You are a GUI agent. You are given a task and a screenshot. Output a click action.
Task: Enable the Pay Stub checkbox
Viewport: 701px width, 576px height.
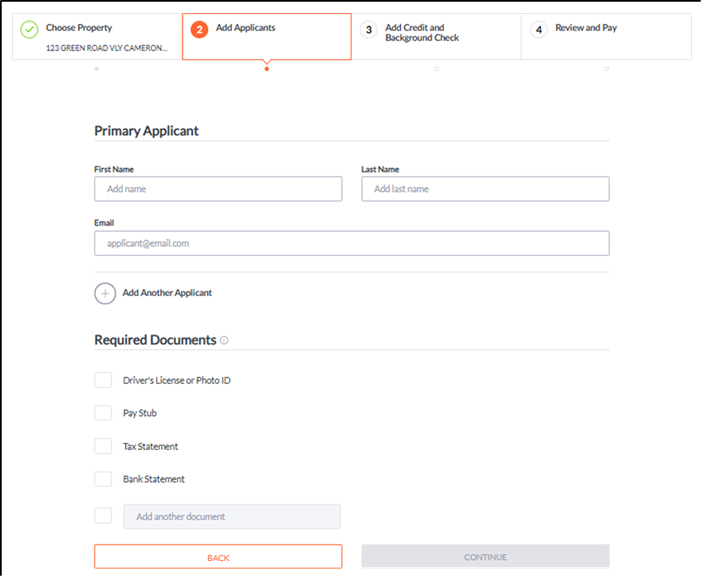(103, 413)
